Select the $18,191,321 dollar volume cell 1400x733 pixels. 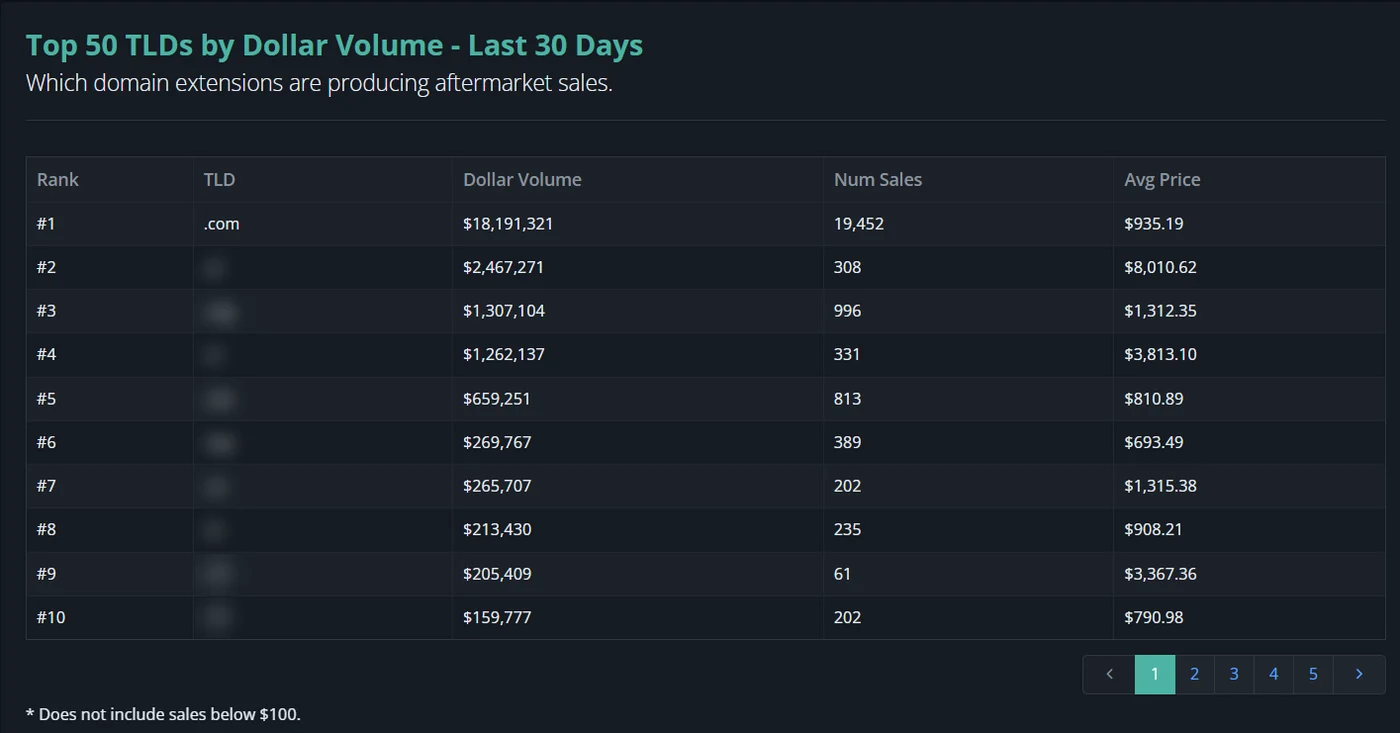click(x=638, y=224)
